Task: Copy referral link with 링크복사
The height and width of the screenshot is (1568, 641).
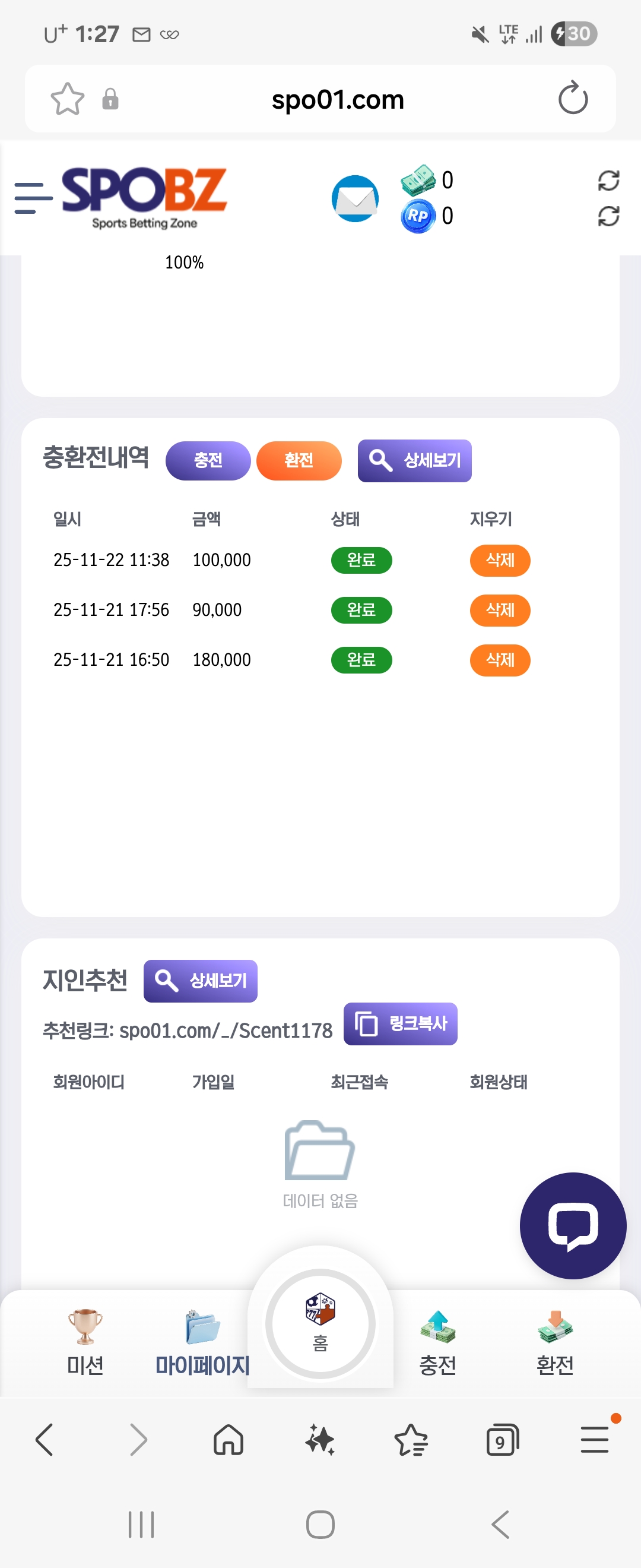Action: [400, 1023]
